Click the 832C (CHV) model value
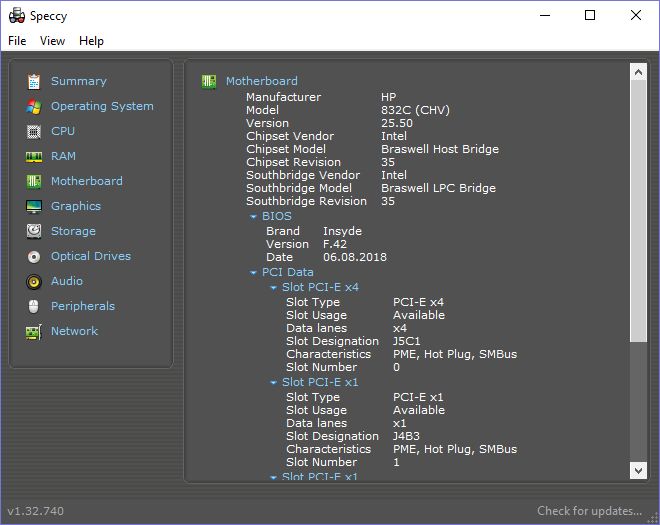 click(x=415, y=110)
